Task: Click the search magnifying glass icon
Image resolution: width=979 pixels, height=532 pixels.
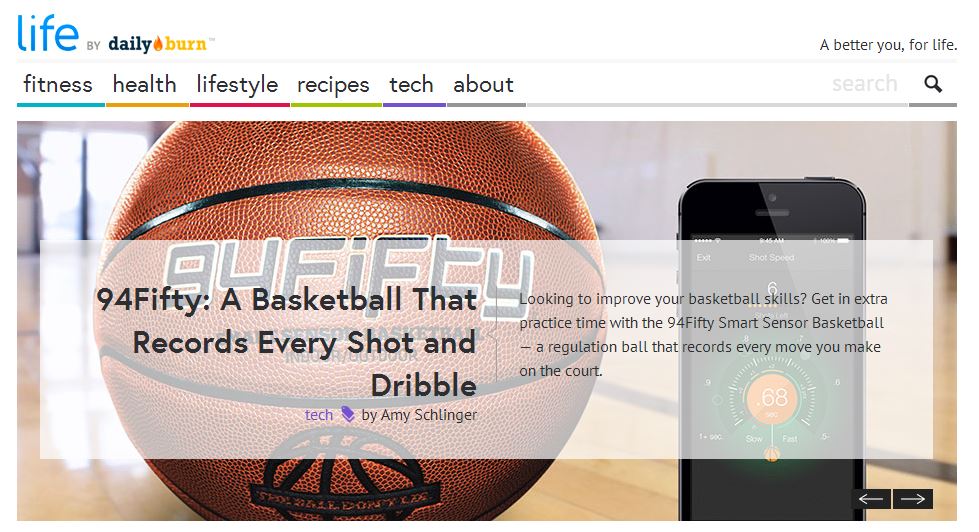Action: pyautogui.click(x=933, y=84)
